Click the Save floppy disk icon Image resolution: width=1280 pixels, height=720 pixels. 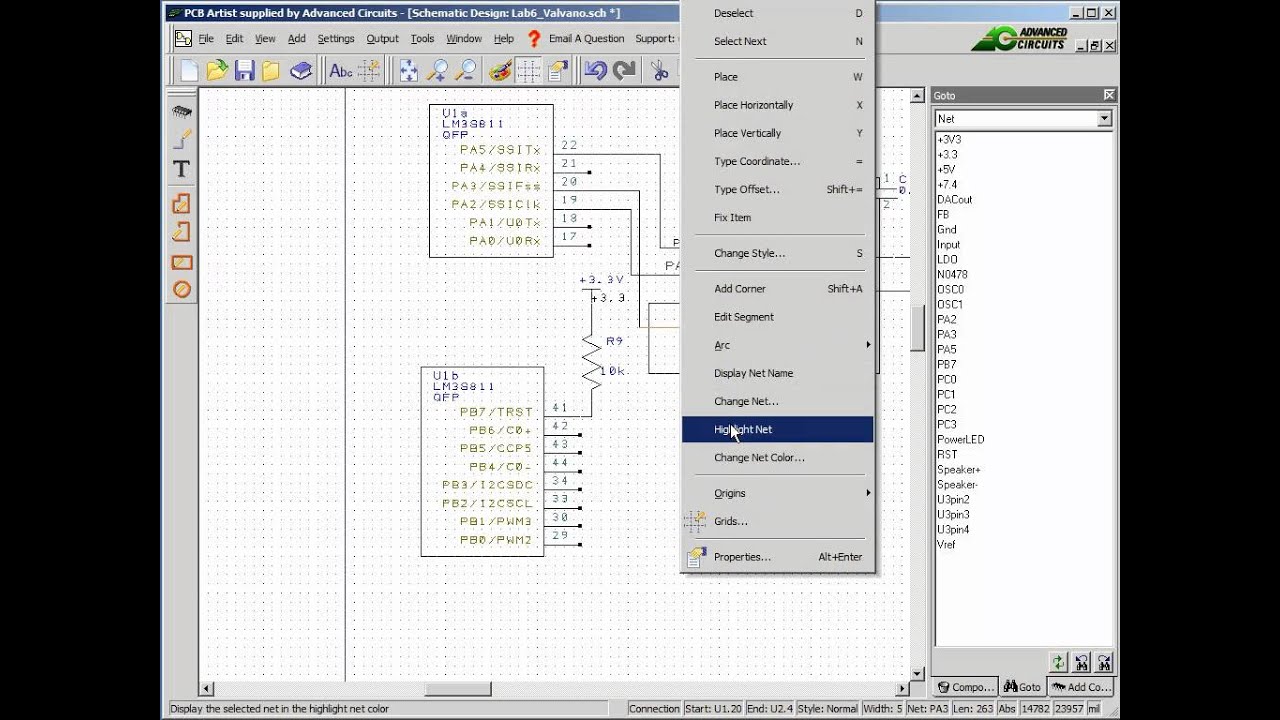[x=244, y=70]
